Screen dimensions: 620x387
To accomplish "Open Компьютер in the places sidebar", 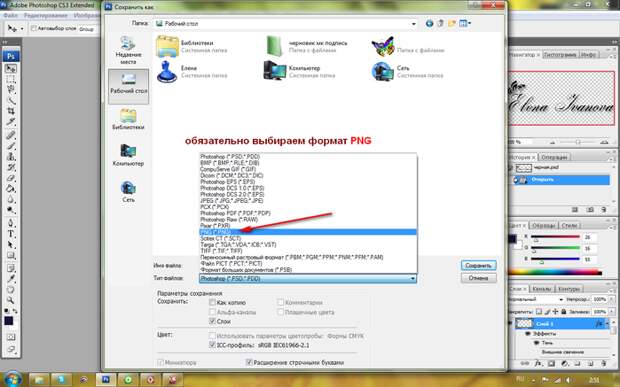I will [128, 155].
